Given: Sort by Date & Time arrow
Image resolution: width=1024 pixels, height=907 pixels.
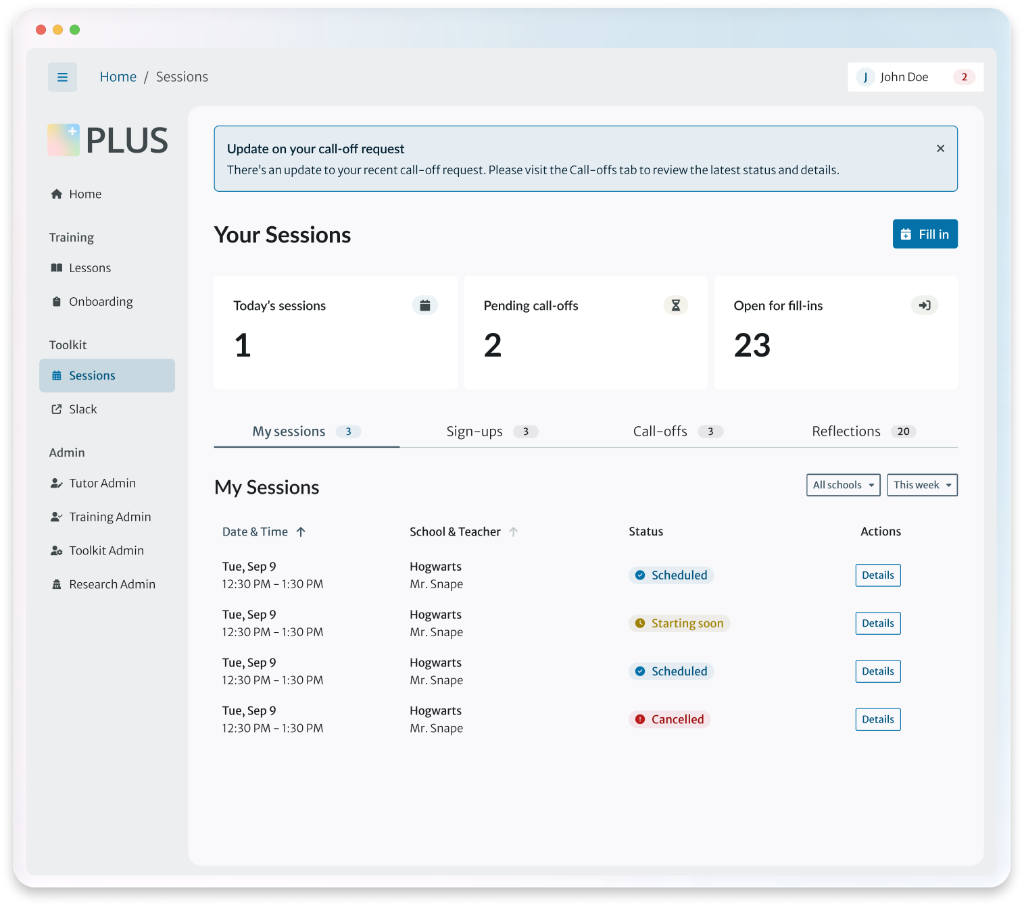Looking at the screenshot, I should coord(301,532).
